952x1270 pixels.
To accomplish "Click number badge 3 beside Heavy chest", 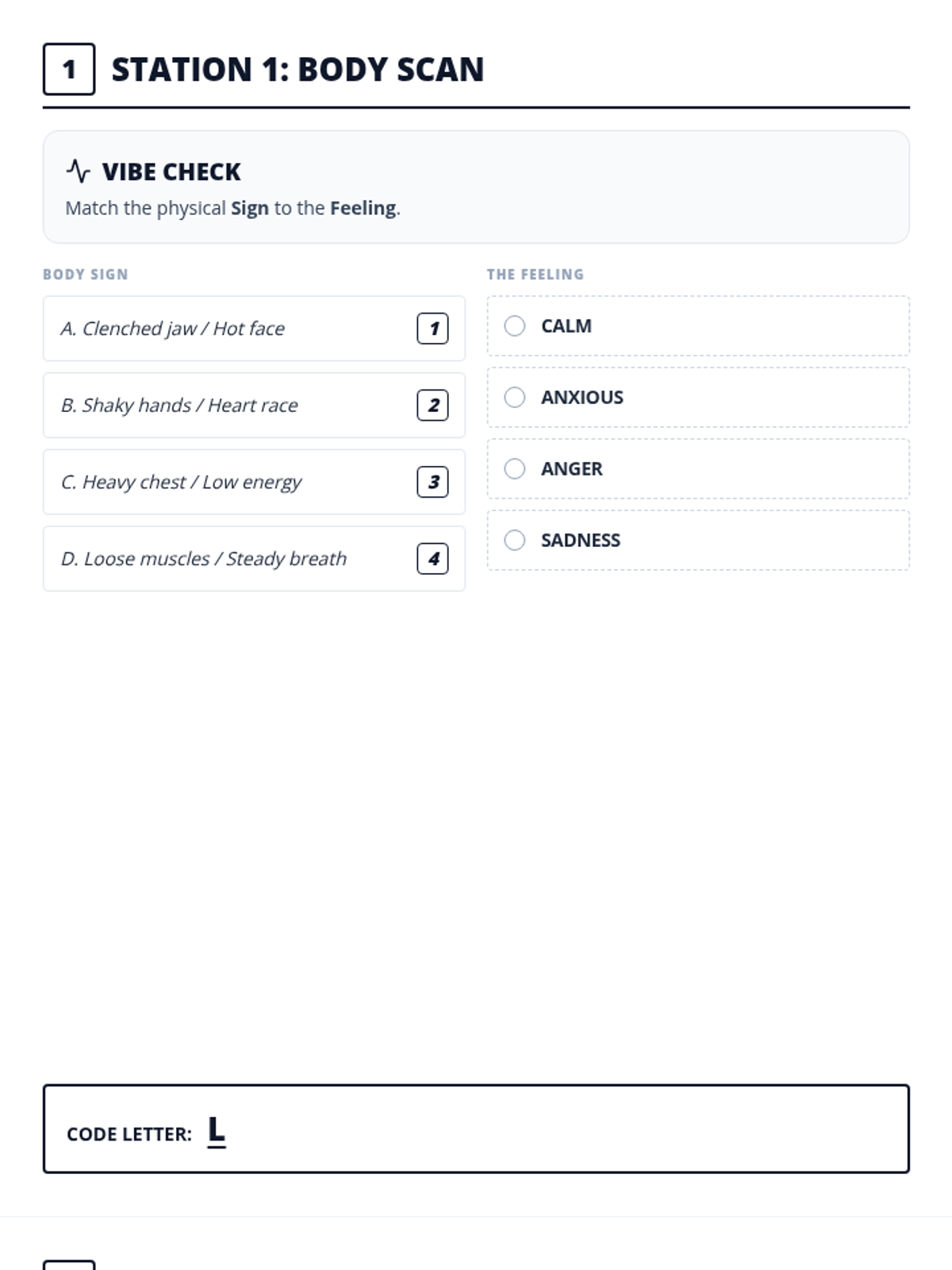I will pos(432,482).
